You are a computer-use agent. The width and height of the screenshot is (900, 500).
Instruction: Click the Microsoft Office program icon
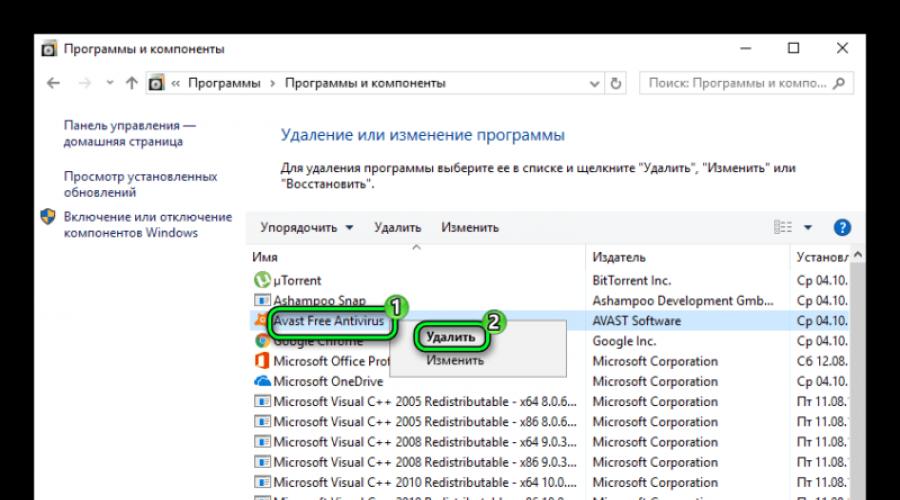click(x=262, y=361)
